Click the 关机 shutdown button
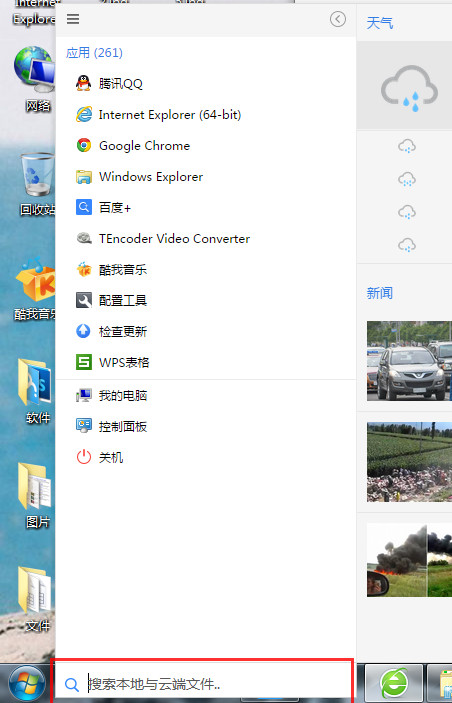The width and height of the screenshot is (452, 703). coord(206,457)
